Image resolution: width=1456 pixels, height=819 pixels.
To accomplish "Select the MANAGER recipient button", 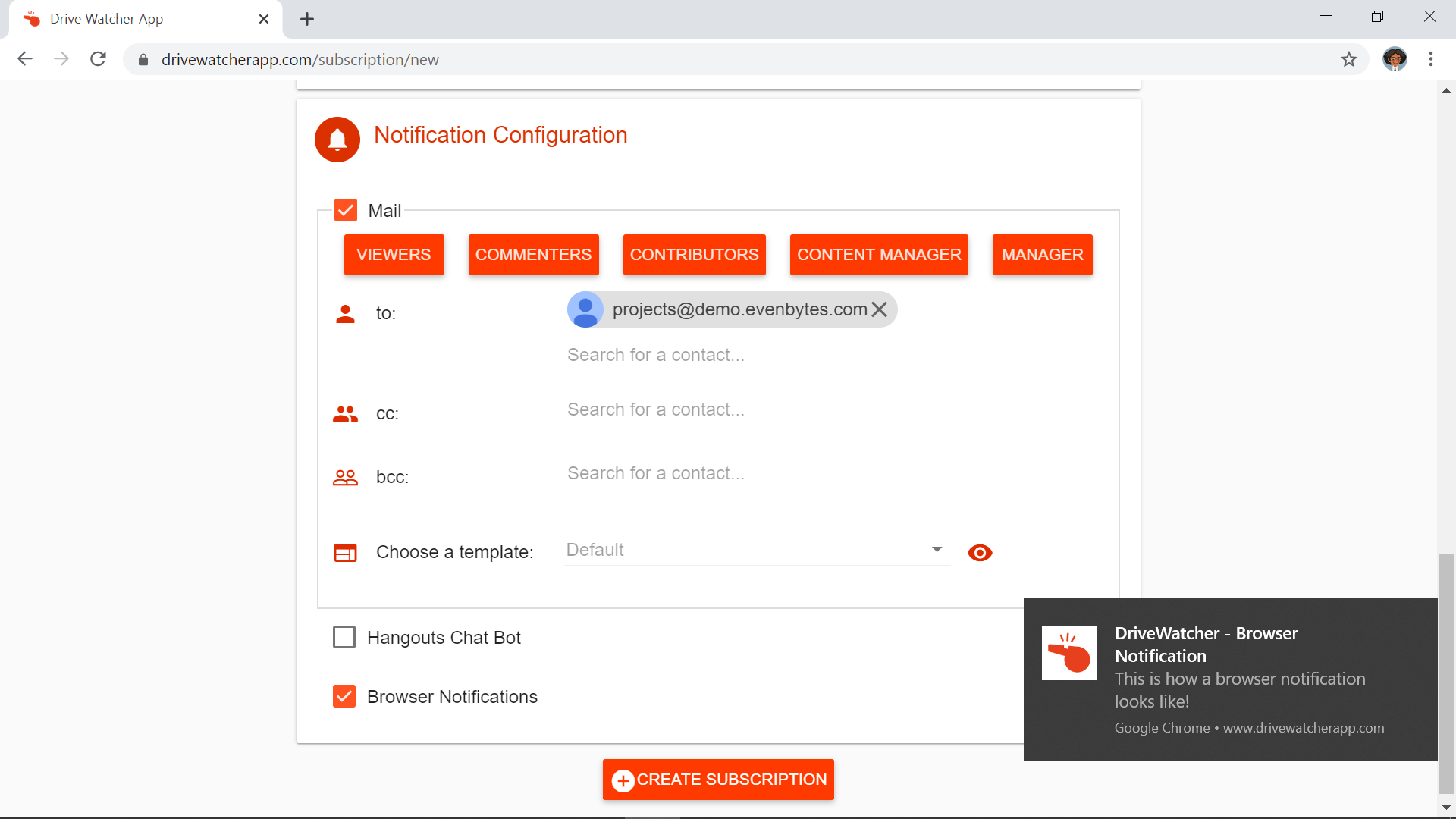I will 1042,255.
